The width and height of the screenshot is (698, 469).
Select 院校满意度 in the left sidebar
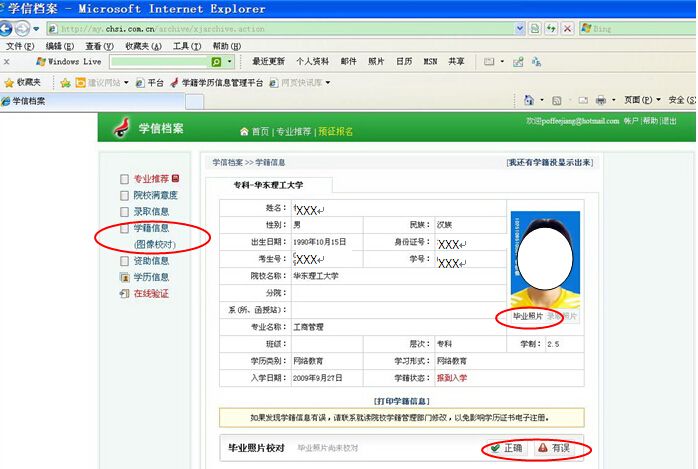tap(155, 195)
